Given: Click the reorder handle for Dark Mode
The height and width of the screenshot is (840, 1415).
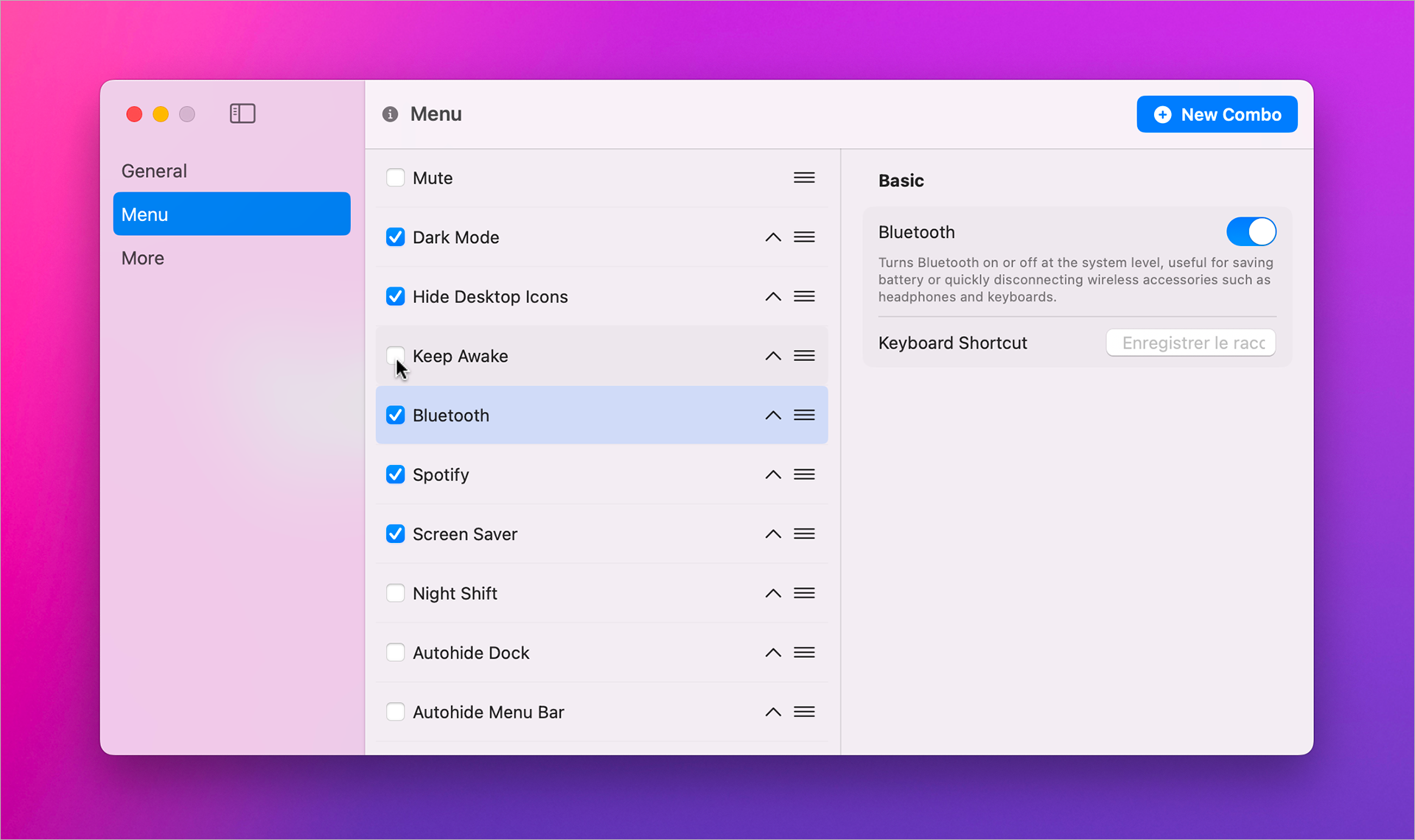Looking at the screenshot, I should [804, 237].
